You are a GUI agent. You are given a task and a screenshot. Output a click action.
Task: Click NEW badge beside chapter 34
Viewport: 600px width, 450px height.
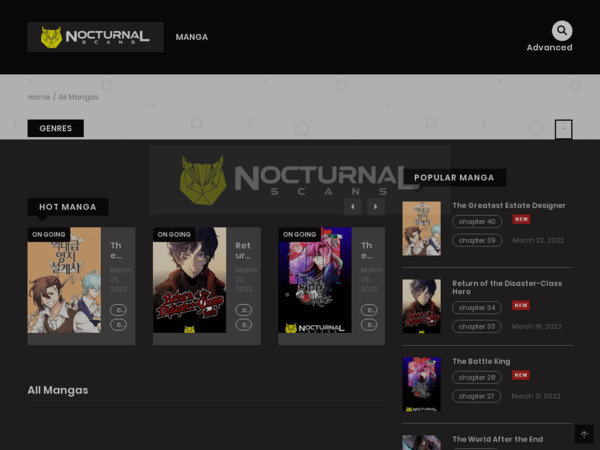point(521,305)
